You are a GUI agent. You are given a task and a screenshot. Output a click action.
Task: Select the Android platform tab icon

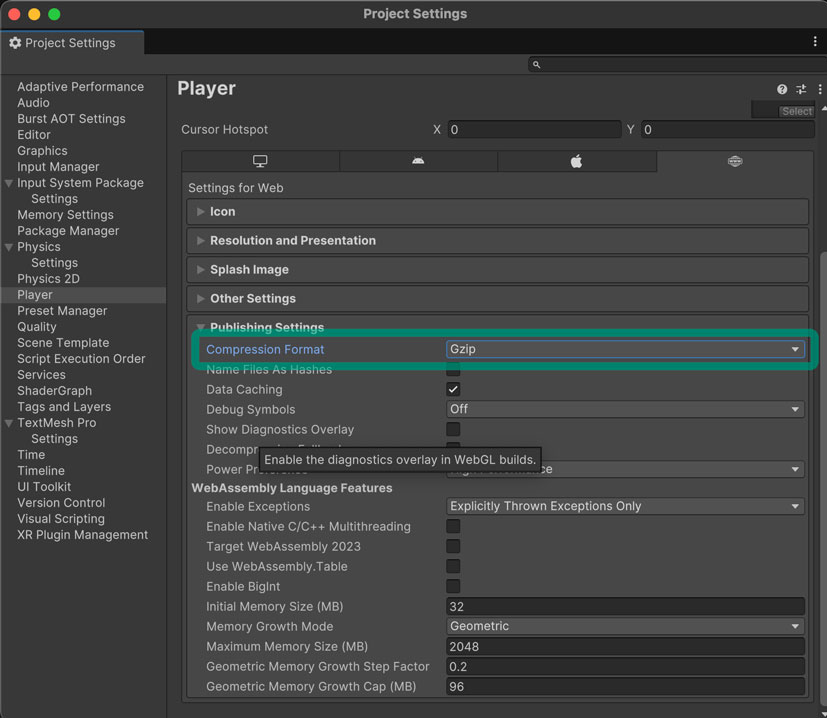tap(418, 161)
